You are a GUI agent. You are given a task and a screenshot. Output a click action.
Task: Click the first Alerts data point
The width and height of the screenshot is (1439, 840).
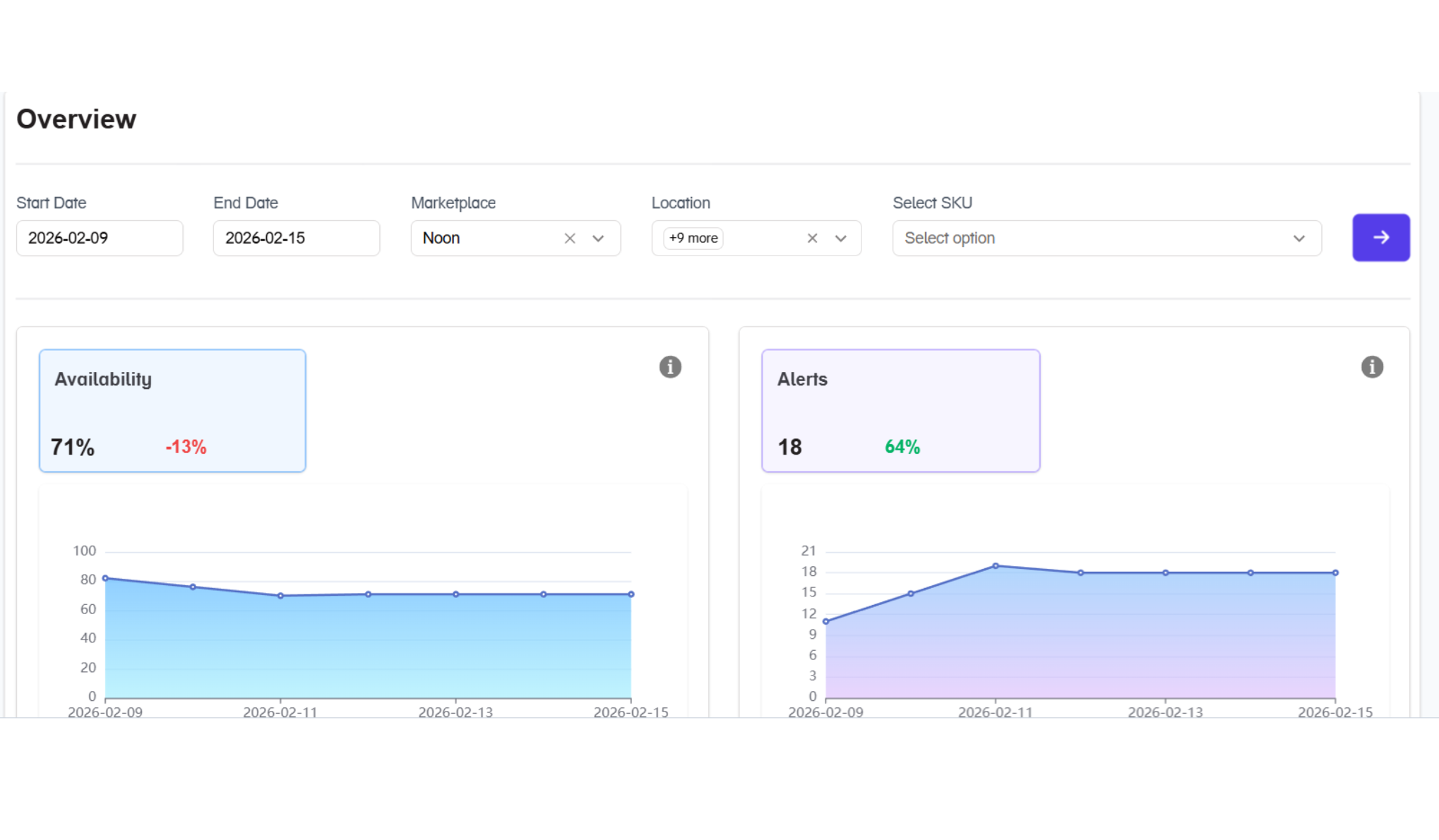point(825,621)
